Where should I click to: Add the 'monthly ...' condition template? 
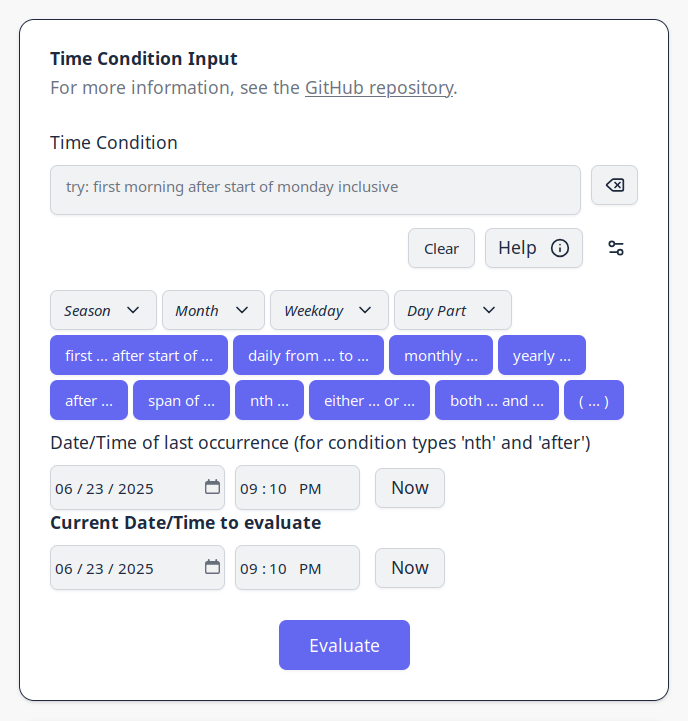point(441,355)
